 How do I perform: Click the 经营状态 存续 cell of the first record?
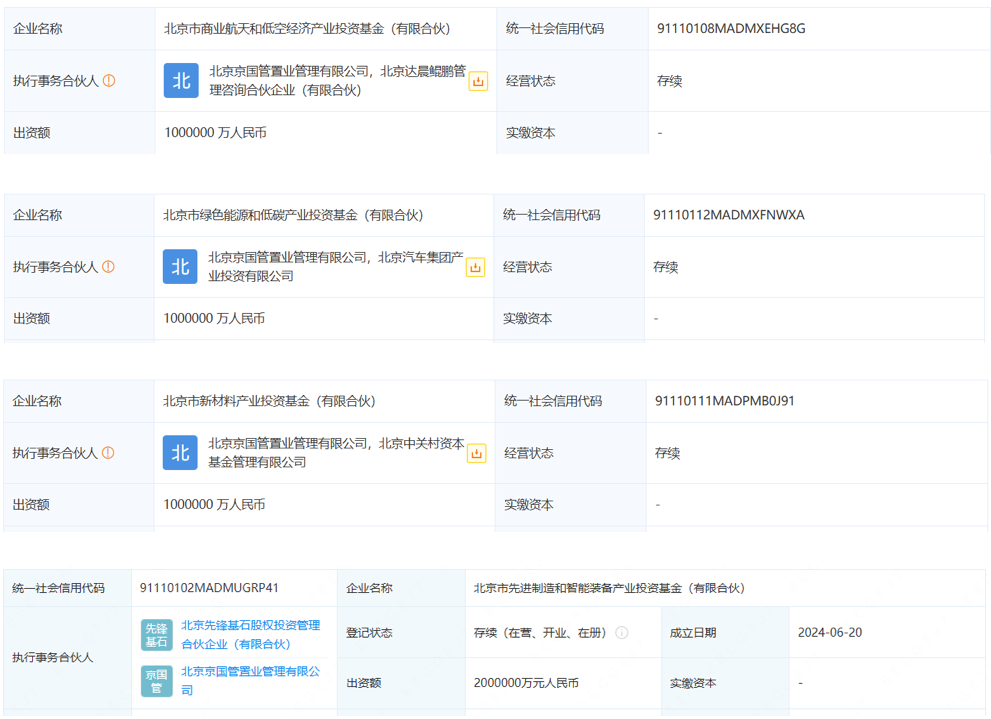670,81
